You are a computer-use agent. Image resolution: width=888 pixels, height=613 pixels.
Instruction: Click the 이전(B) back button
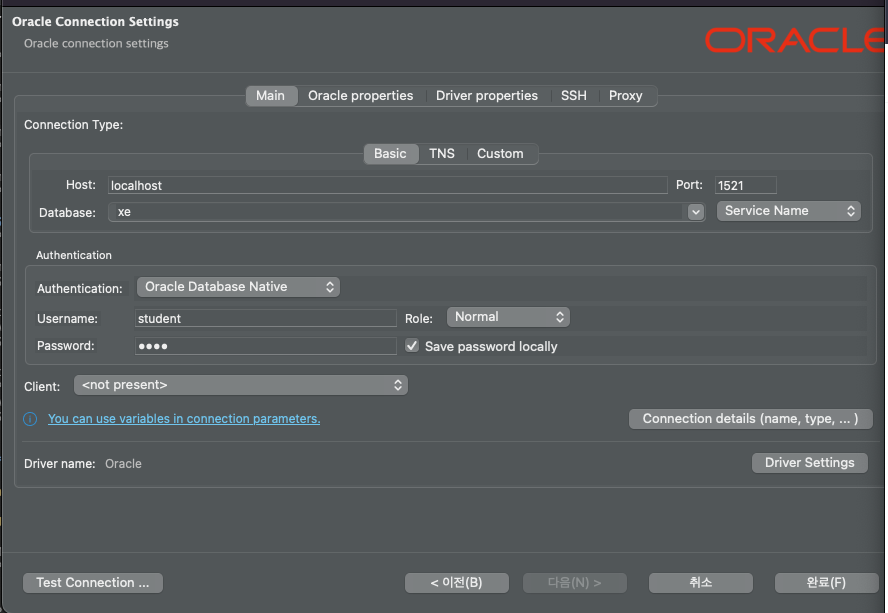(x=456, y=582)
